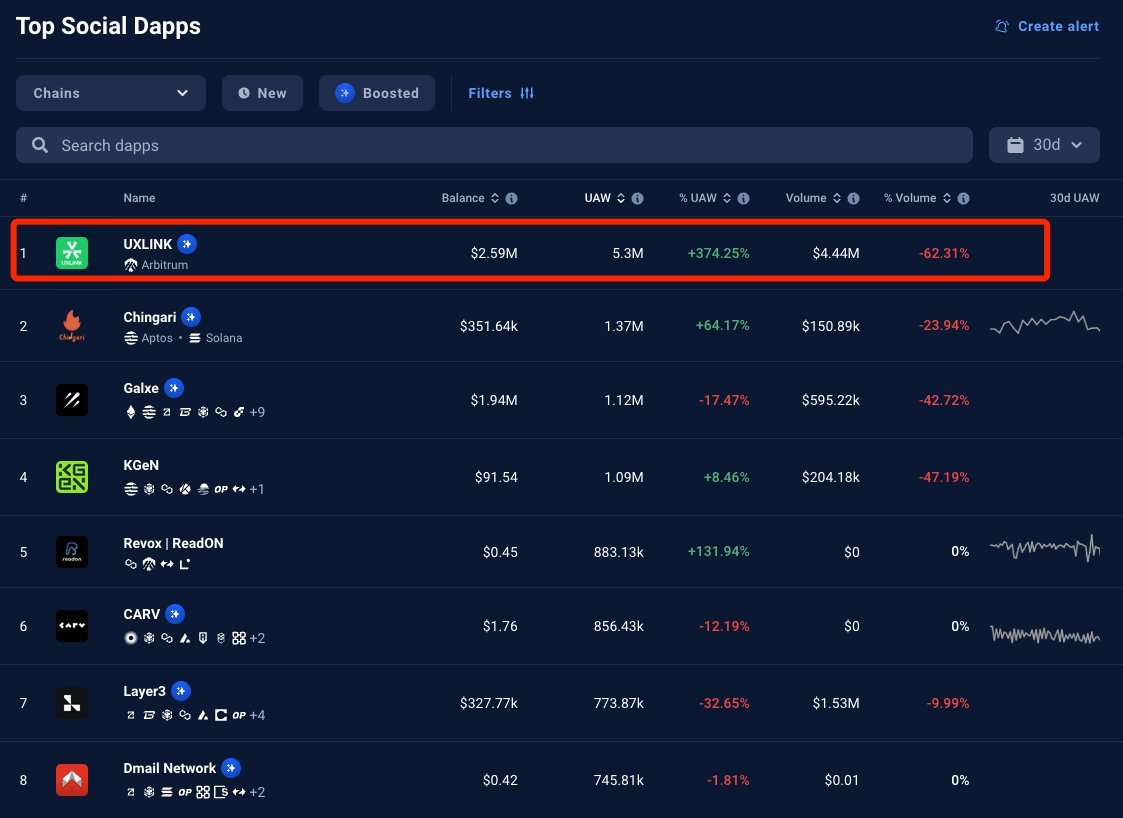Click the Chingari flame logo
The height and width of the screenshot is (818, 1123).
click(x=72, y=326)
